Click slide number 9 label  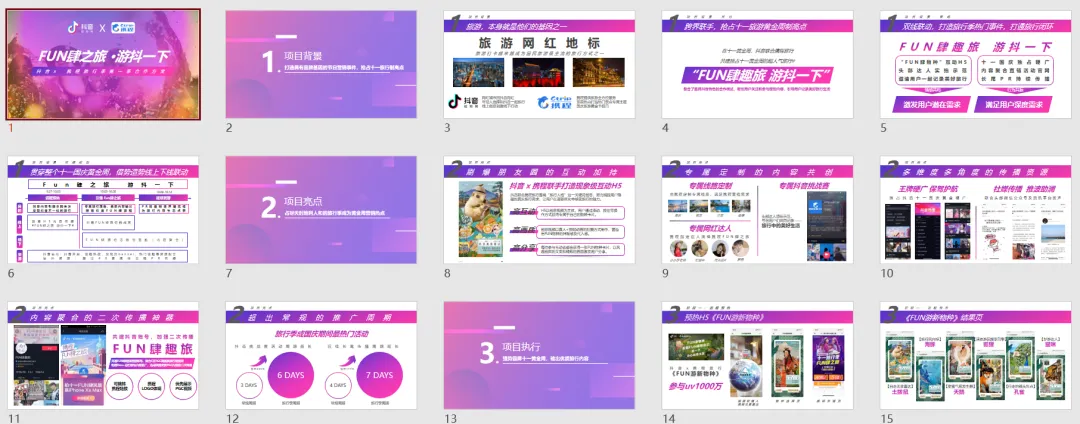pos(665,273)
